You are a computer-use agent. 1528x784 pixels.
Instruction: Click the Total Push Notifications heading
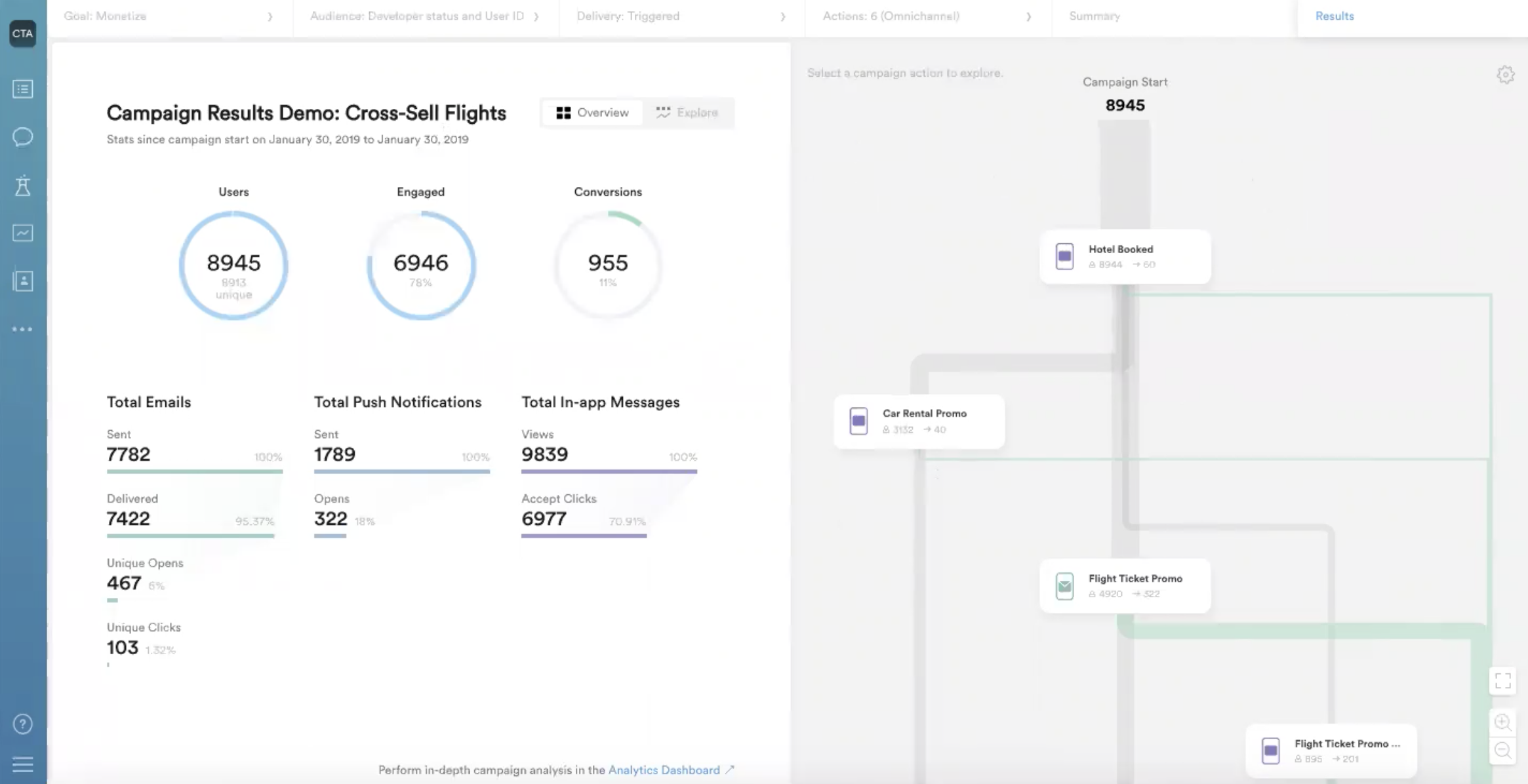pos(397,402)
